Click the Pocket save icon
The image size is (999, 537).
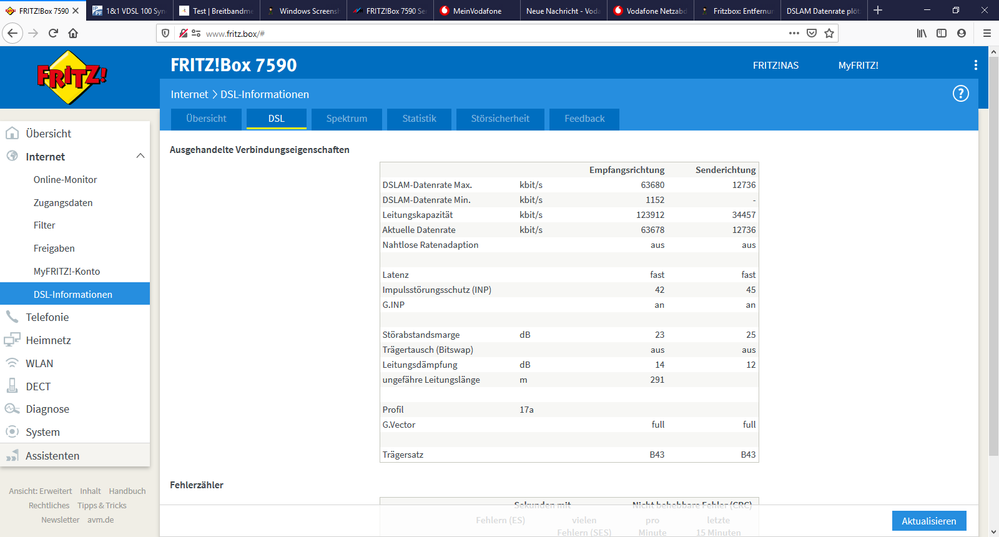(812, 33)
